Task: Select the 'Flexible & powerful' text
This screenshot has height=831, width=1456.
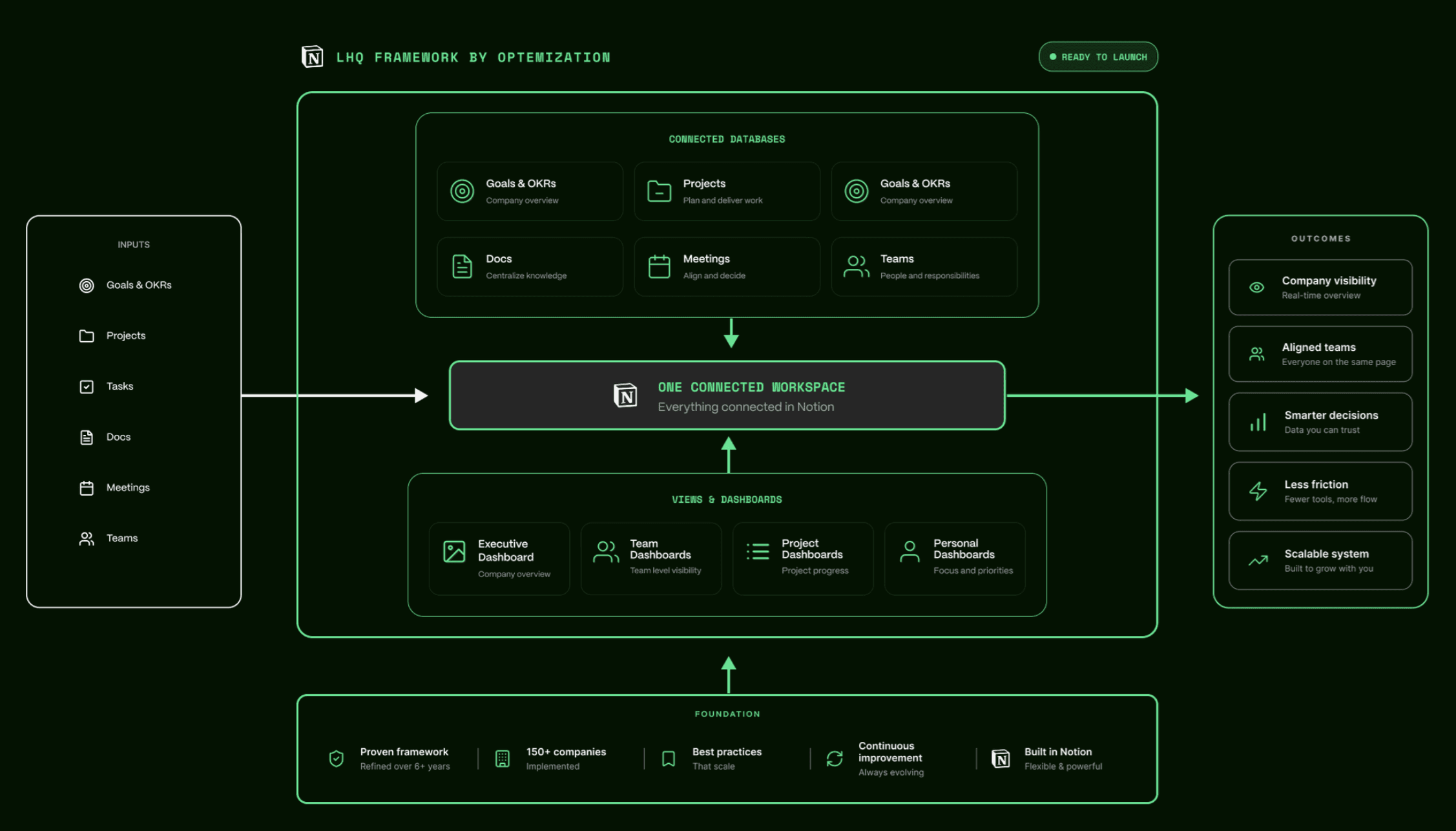Action: [x=1063, y=766]
